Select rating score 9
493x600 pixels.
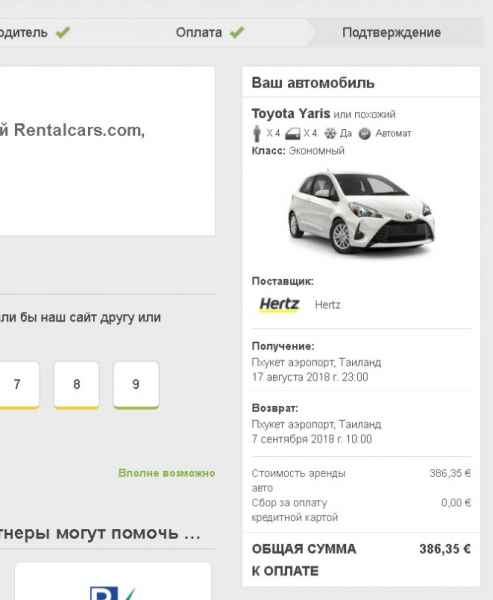[x=136, y=385]
